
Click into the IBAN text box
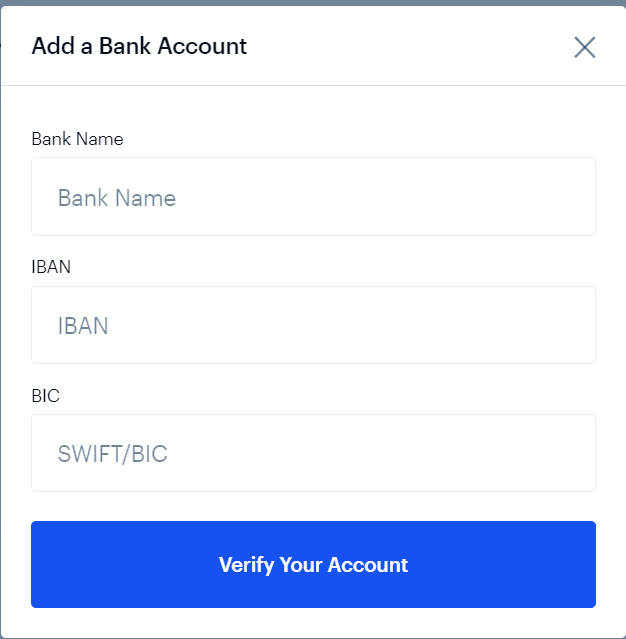click(313, 325)
